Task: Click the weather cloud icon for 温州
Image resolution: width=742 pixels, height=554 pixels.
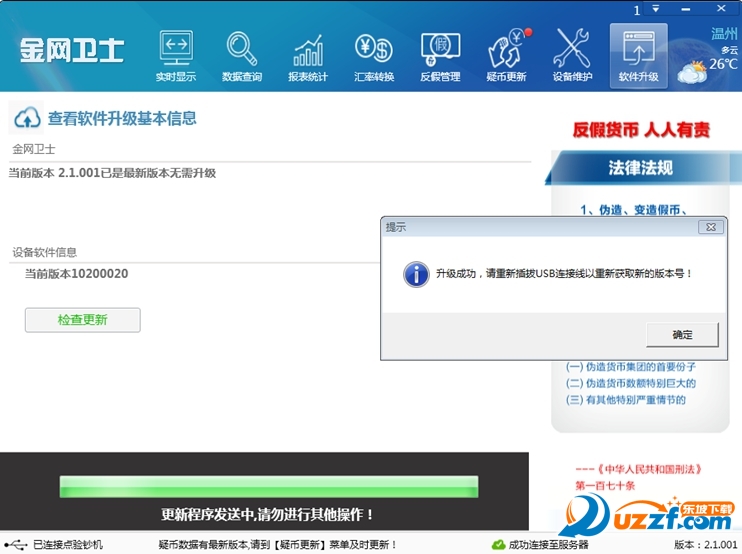Action: (x=693, y=72)
